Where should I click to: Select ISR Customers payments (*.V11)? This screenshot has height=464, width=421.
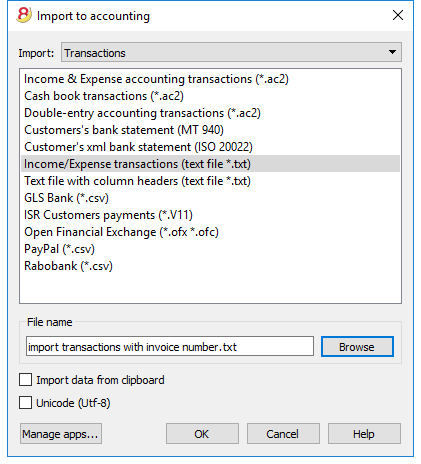click(x=210, y=215)
